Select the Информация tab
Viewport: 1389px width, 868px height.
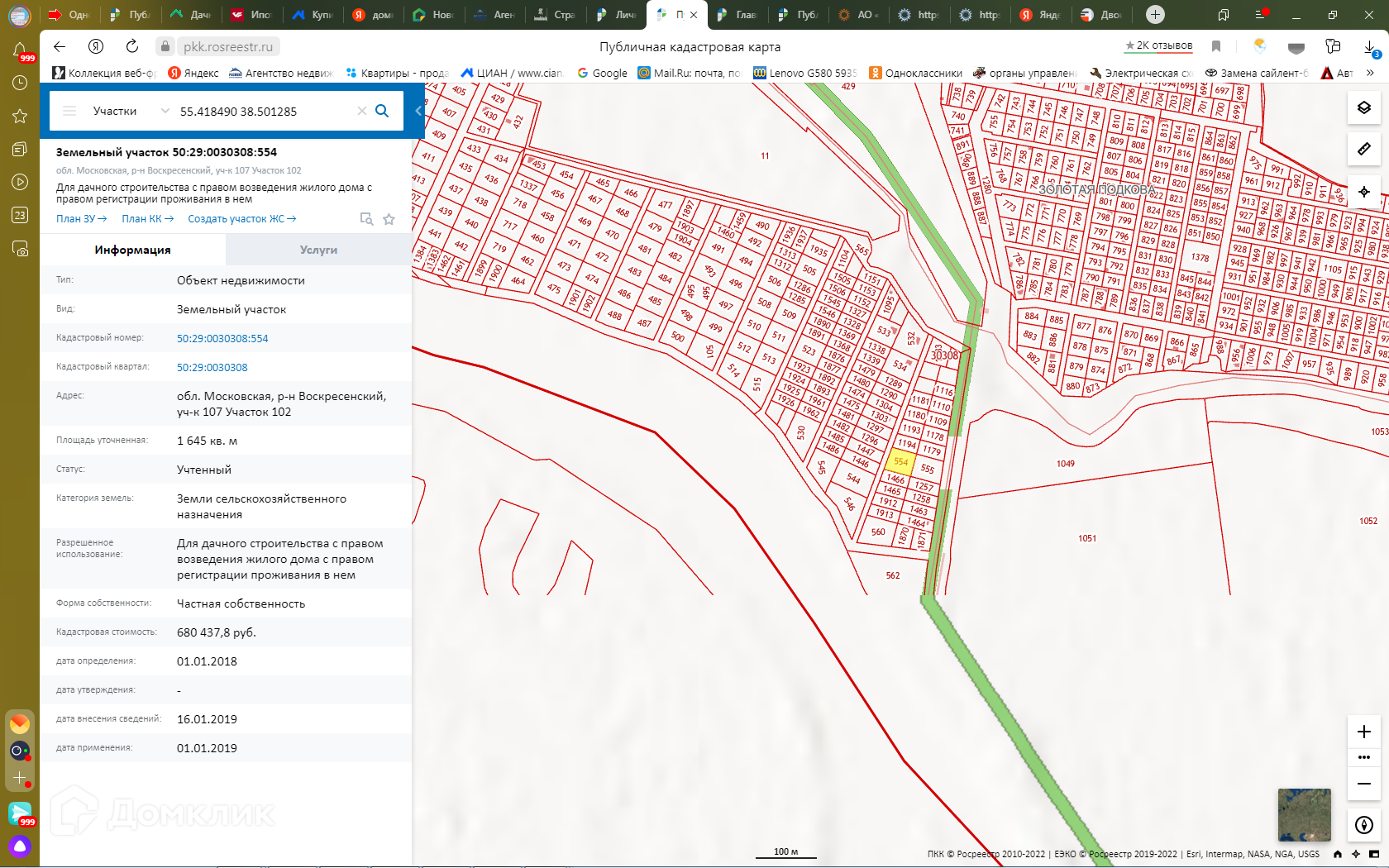pos(132,250)
